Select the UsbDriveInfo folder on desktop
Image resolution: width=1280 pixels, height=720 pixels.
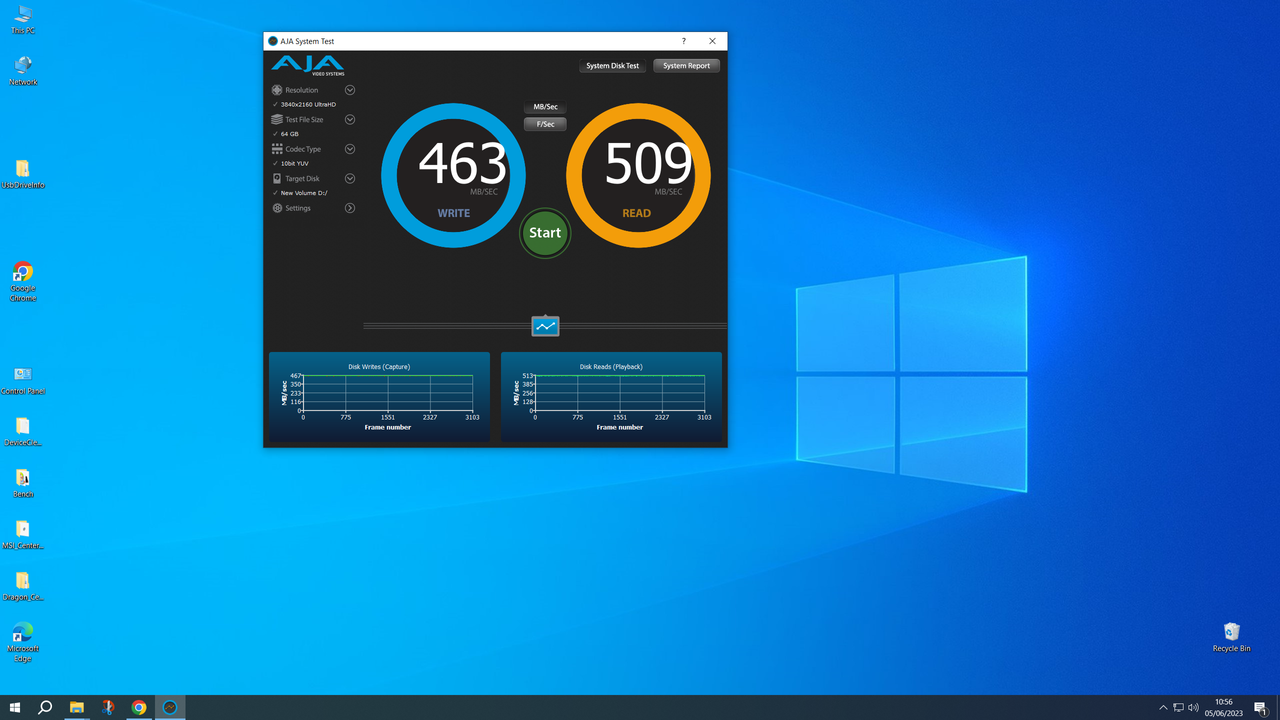[23, 174]
